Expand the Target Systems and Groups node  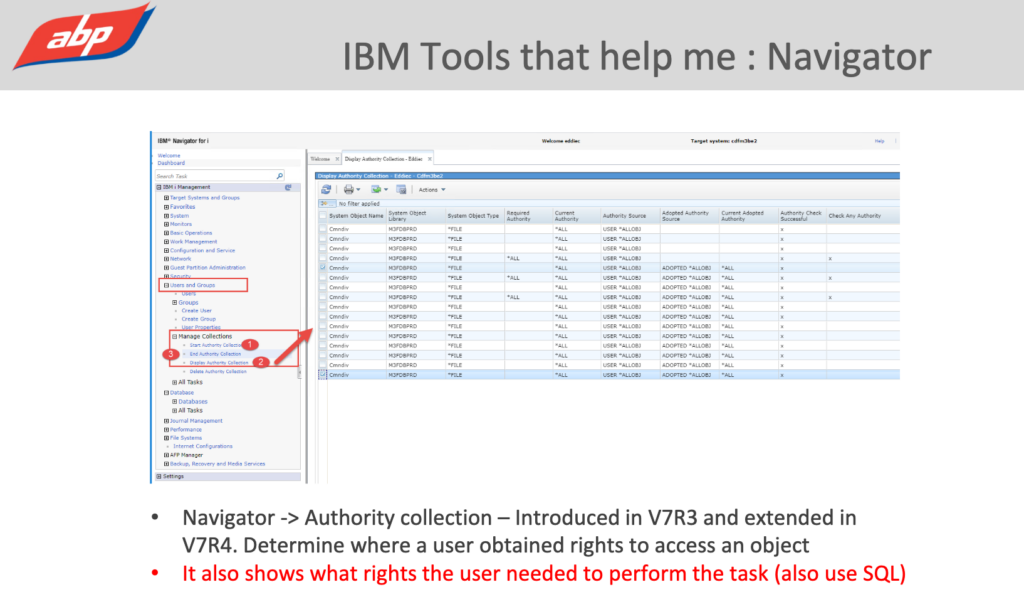tap(167, 198)
